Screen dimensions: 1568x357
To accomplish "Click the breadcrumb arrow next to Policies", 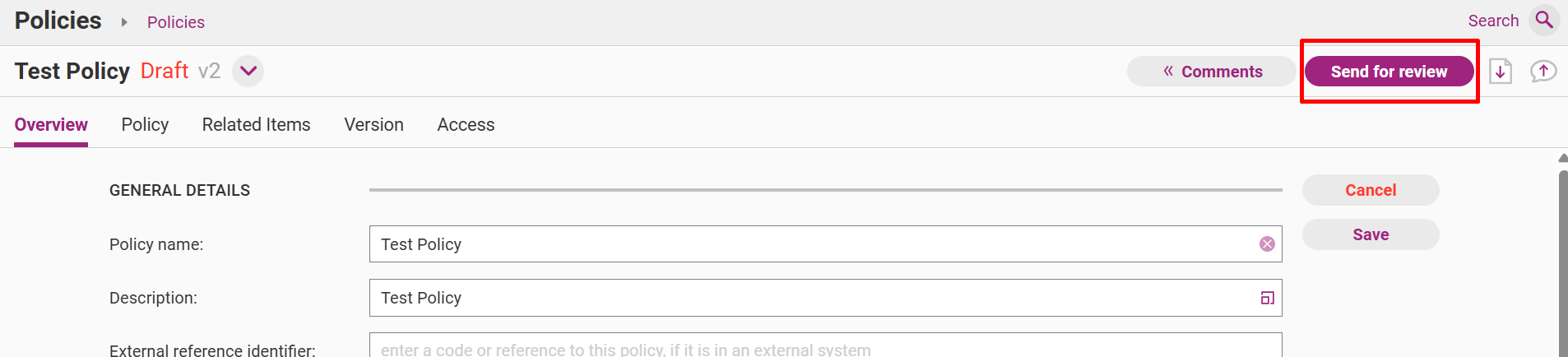I will coord(124,22).
